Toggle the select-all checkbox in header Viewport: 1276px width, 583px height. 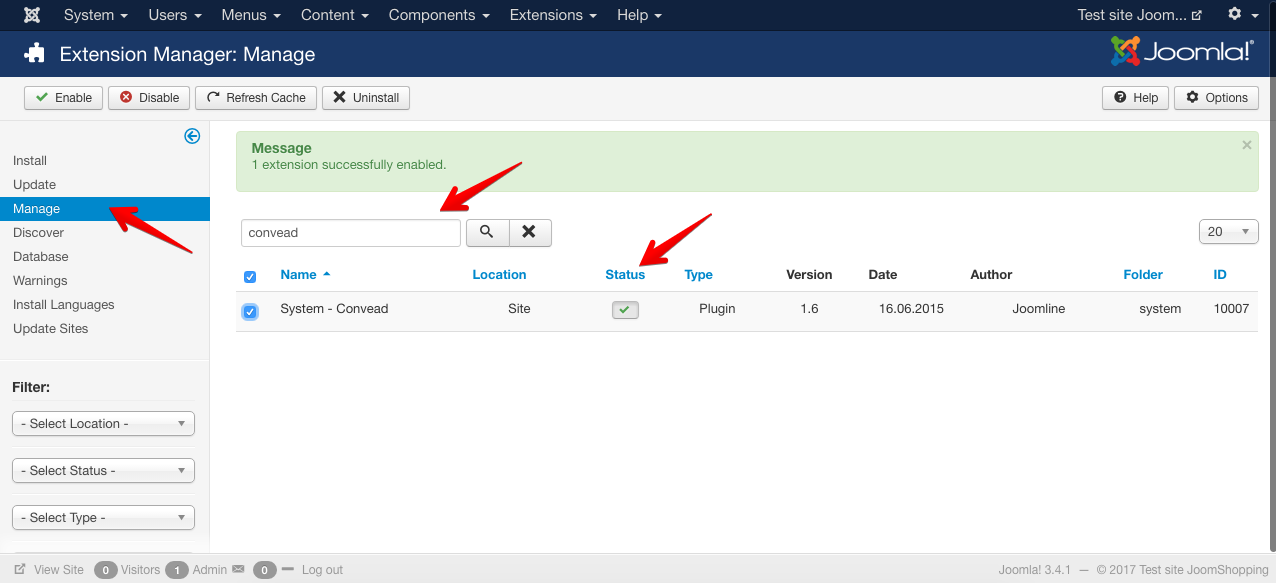(250, 277)
